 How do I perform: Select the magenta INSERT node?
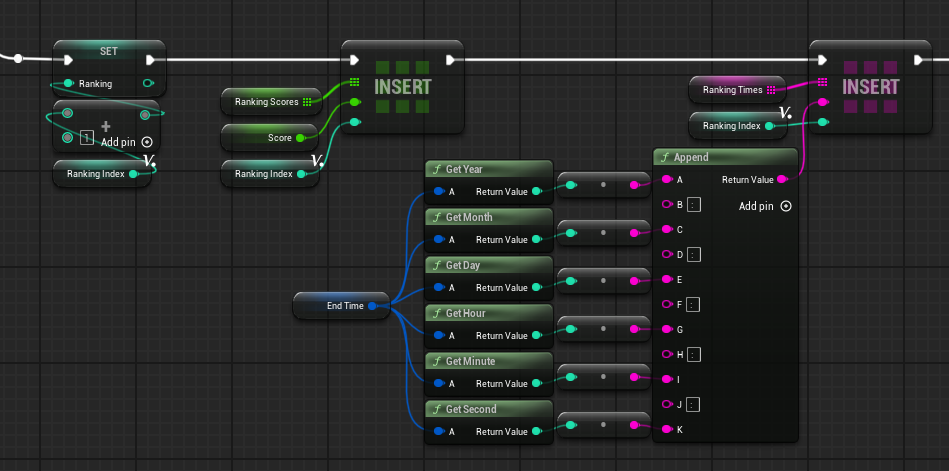coord(870,87)
